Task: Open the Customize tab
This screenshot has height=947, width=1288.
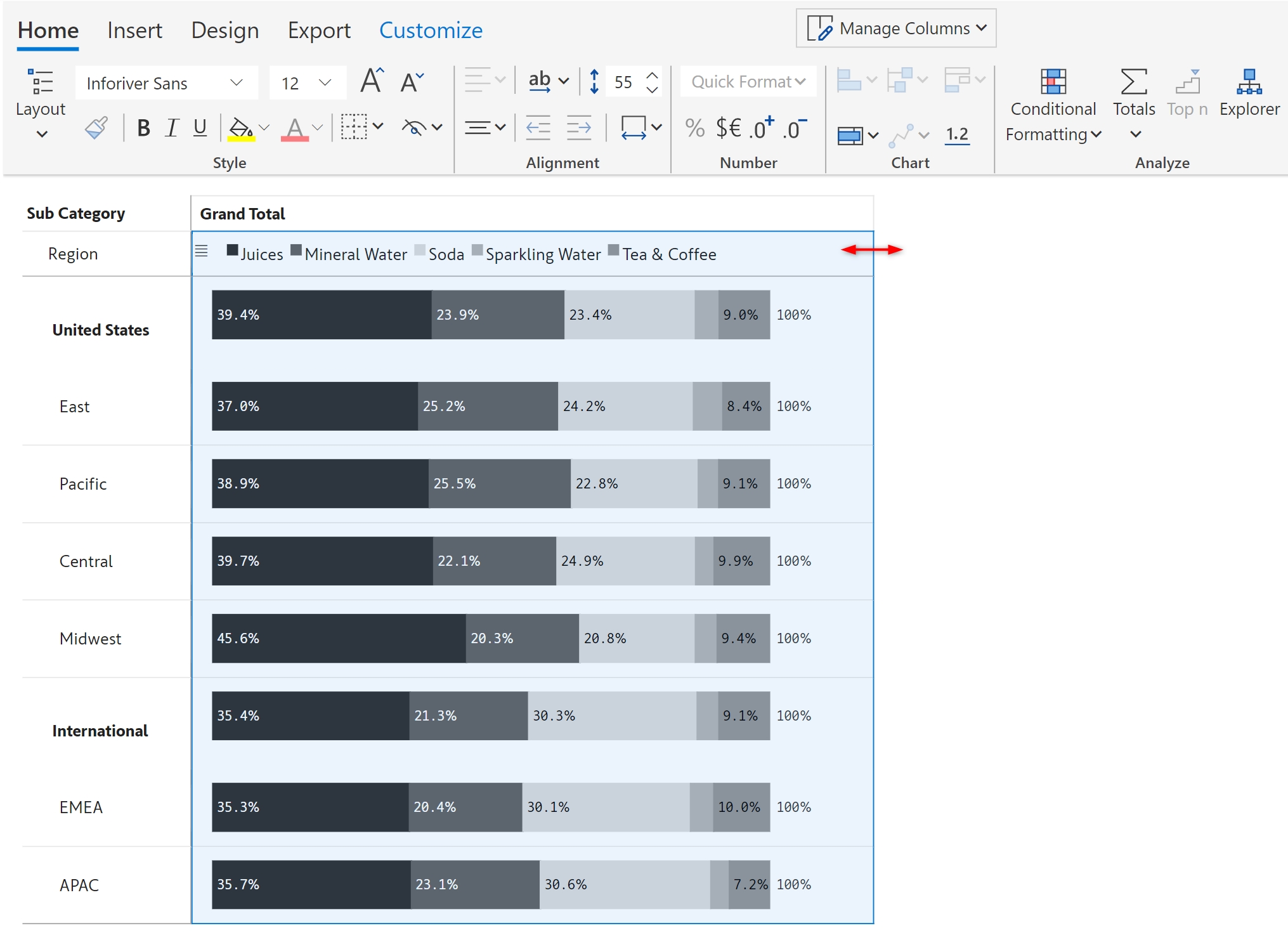Action: [431, 30]
